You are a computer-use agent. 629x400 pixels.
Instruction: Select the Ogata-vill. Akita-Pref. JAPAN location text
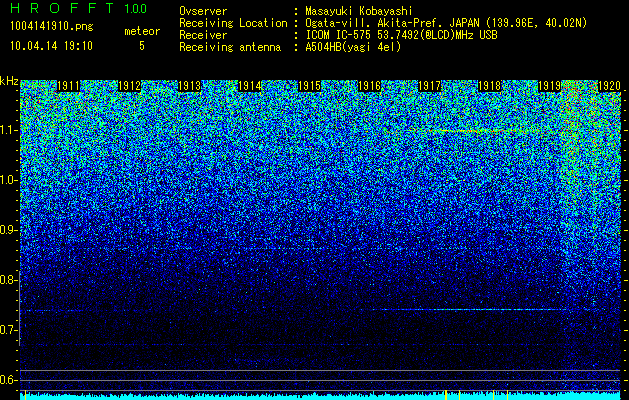pos(446,23)
